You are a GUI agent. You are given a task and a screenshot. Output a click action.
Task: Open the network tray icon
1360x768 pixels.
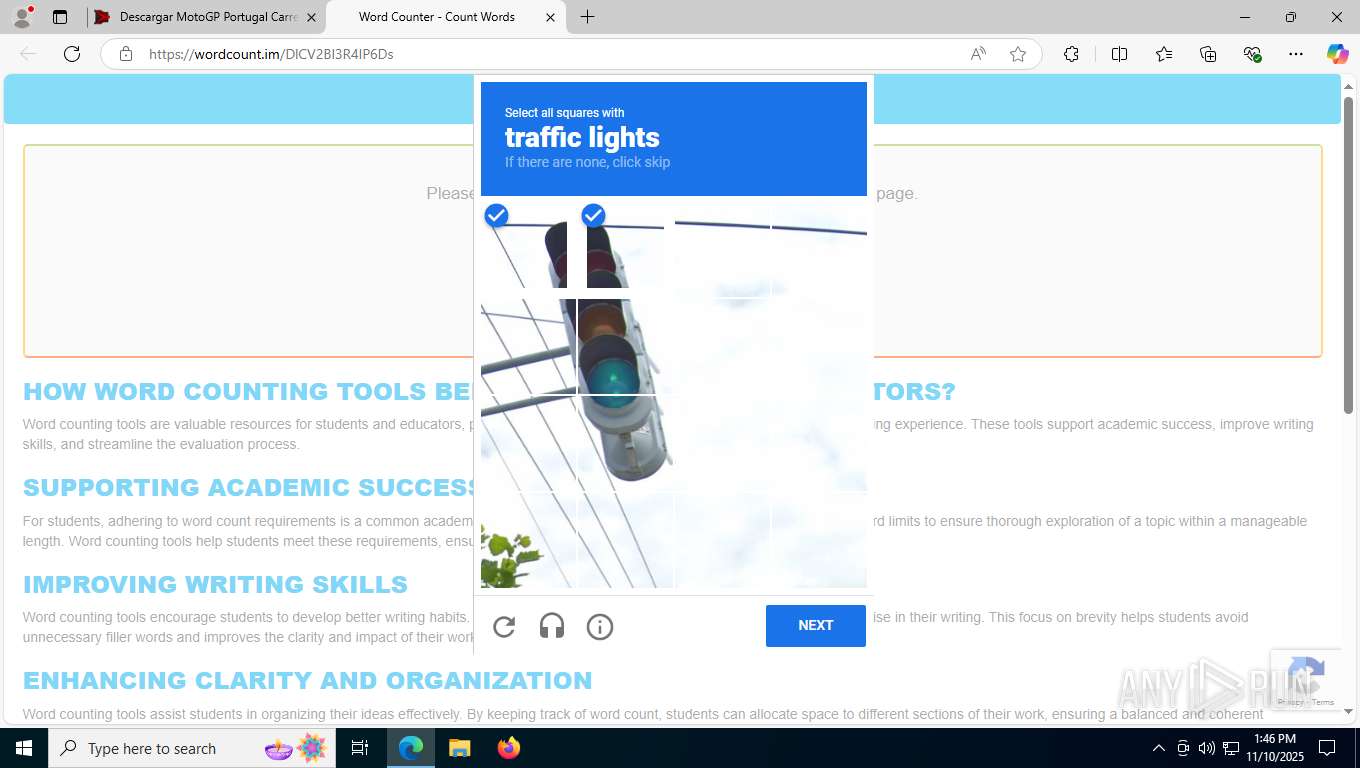1232,748
